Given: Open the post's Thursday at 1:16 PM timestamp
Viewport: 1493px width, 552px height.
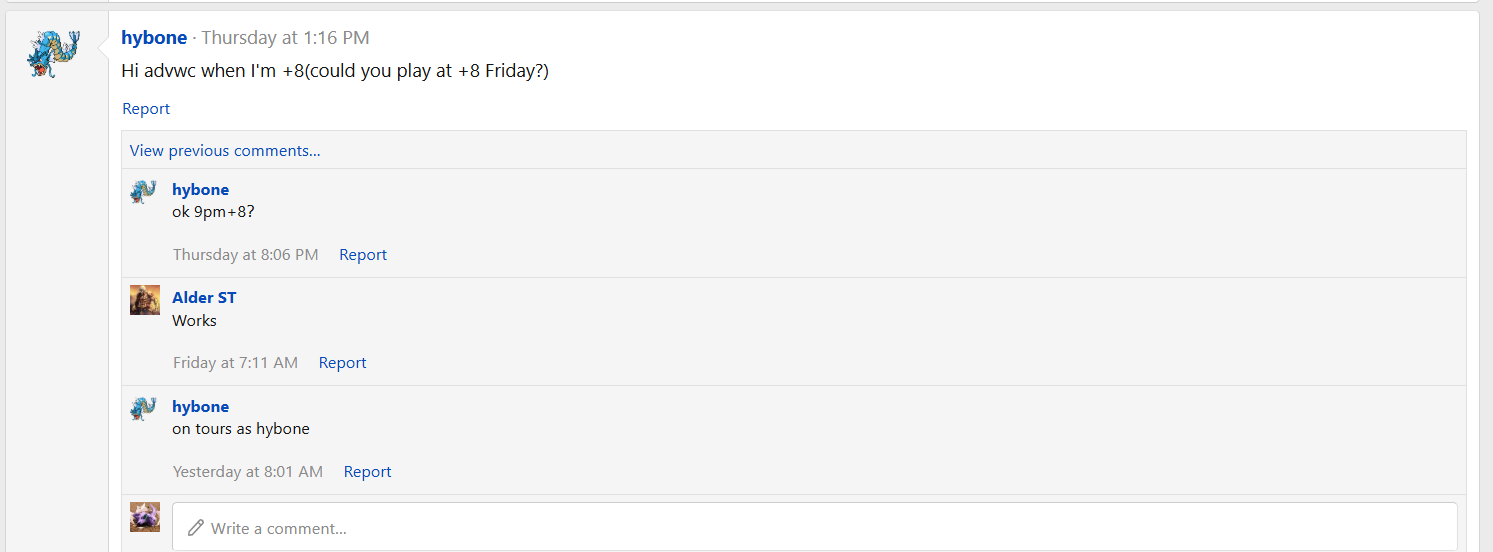Looking at the screenshot, I should [285, 38].
